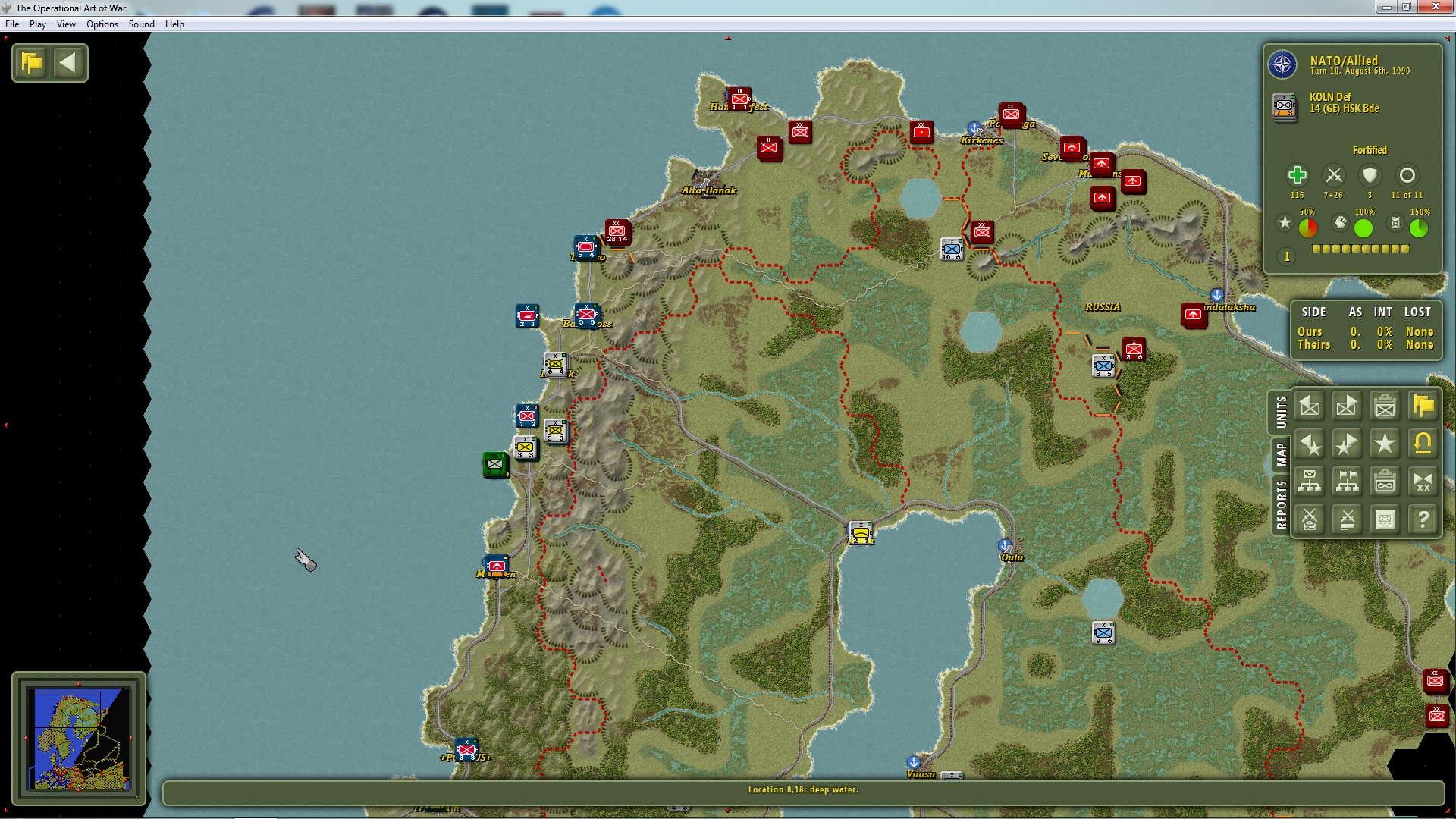This screenshot has width=1456, height=819.
Task: Open the Help menu
Action: click(174, 24)
